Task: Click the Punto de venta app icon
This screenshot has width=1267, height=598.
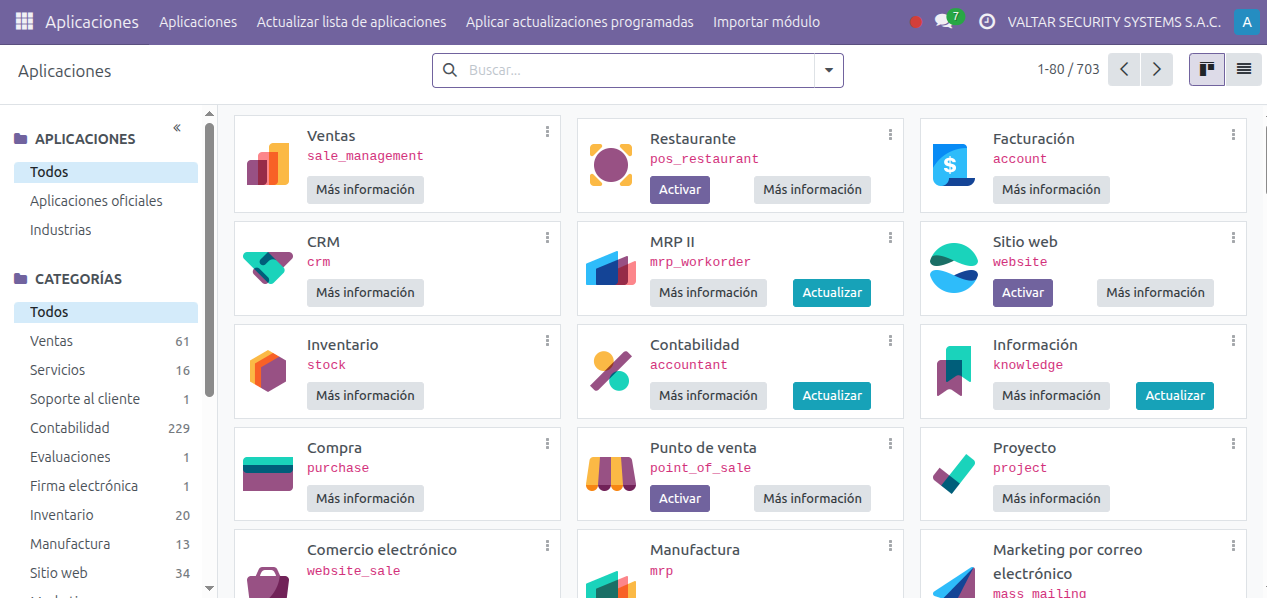Action: click(611, 474)
